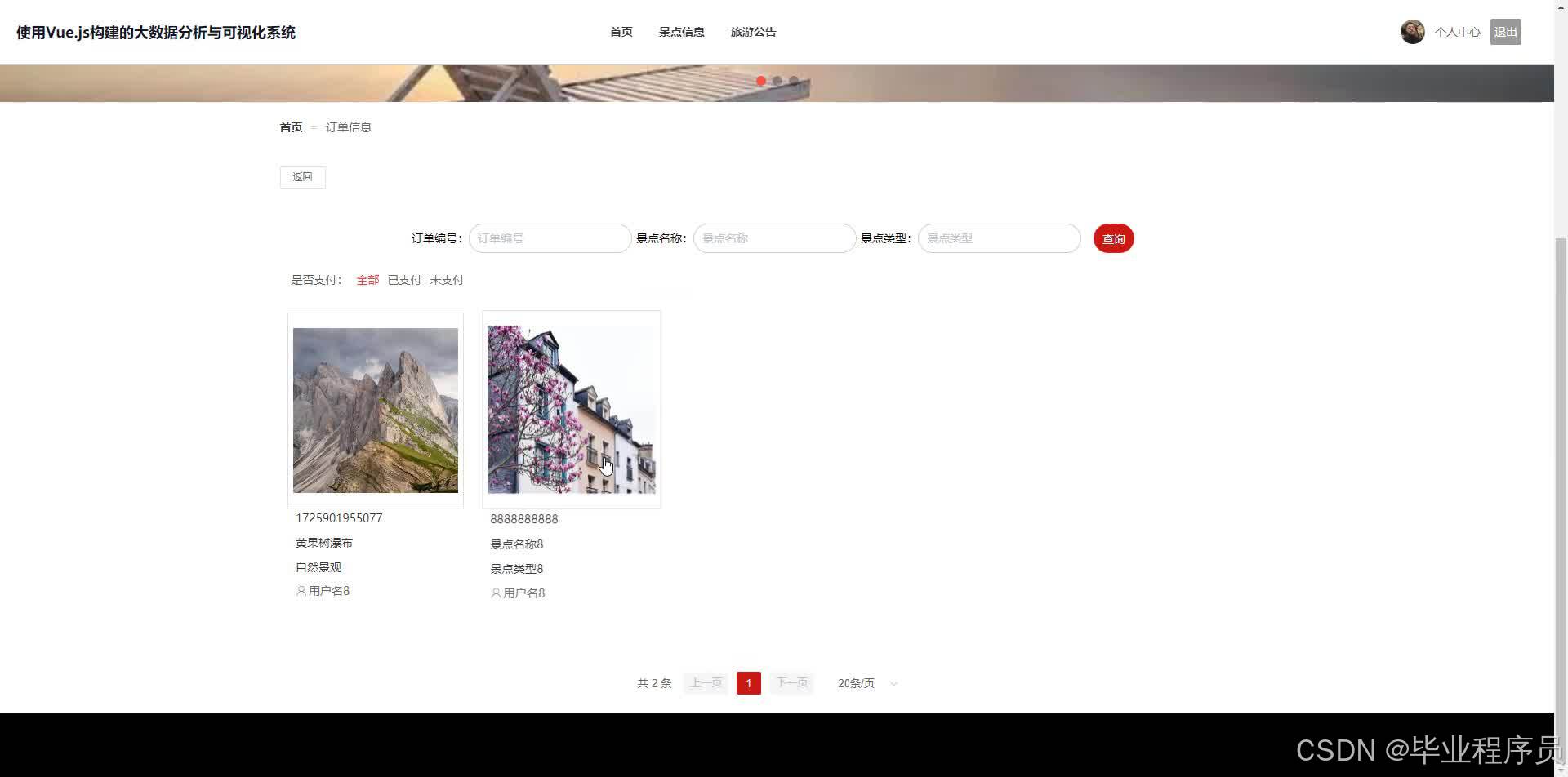This screenshot has width=1568, height=777.
Task: Click order number 1725901955077
Action: click(339, 518)
